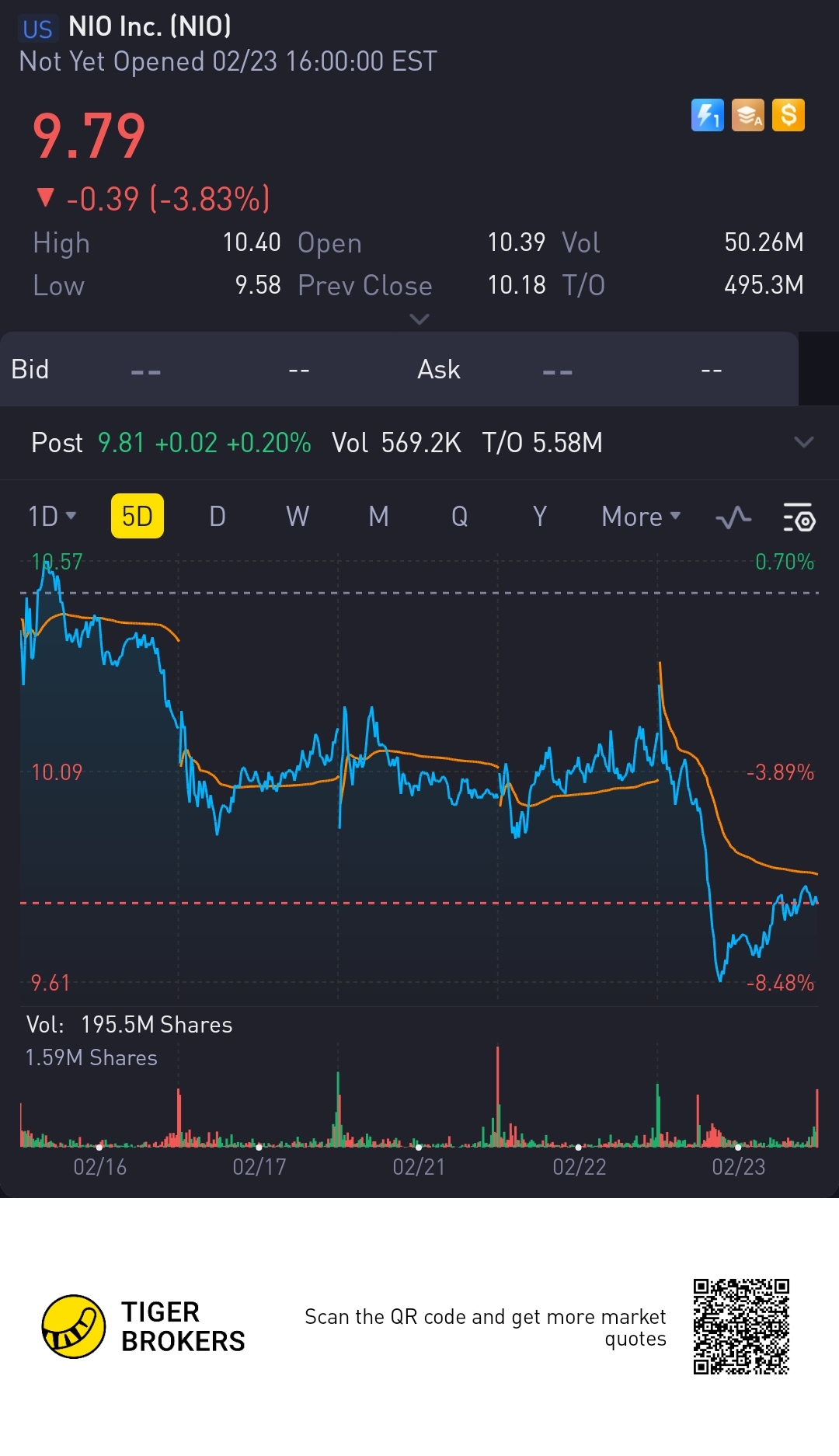Switch to the M monthly chart tab
The image size is (839, 1456).
pyautogui.click(x=378, y=517)
